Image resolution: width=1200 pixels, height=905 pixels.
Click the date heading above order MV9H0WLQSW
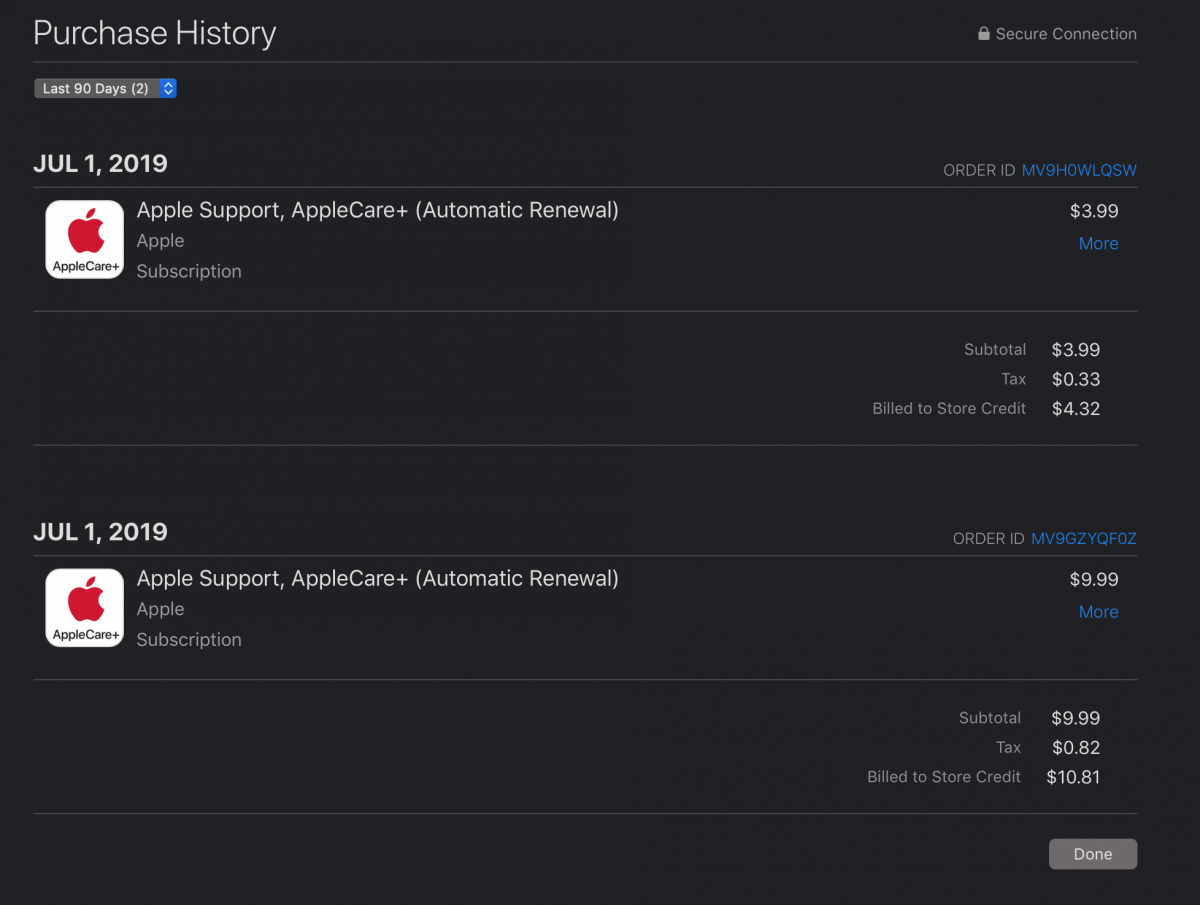pos(100,163)
